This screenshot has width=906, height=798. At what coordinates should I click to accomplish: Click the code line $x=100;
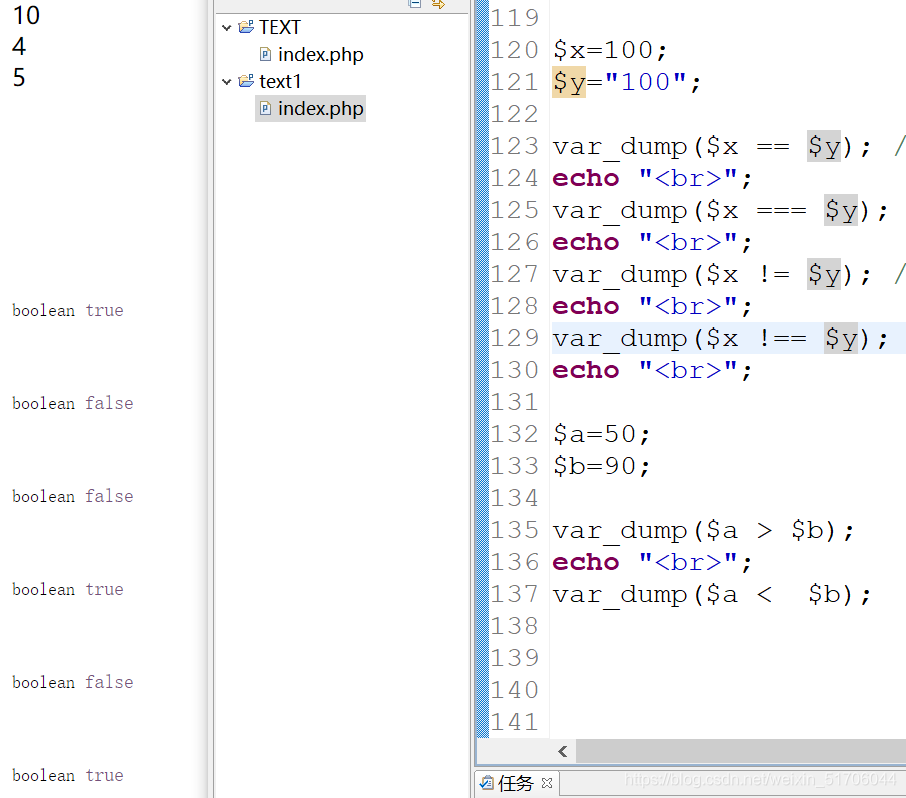610,50
